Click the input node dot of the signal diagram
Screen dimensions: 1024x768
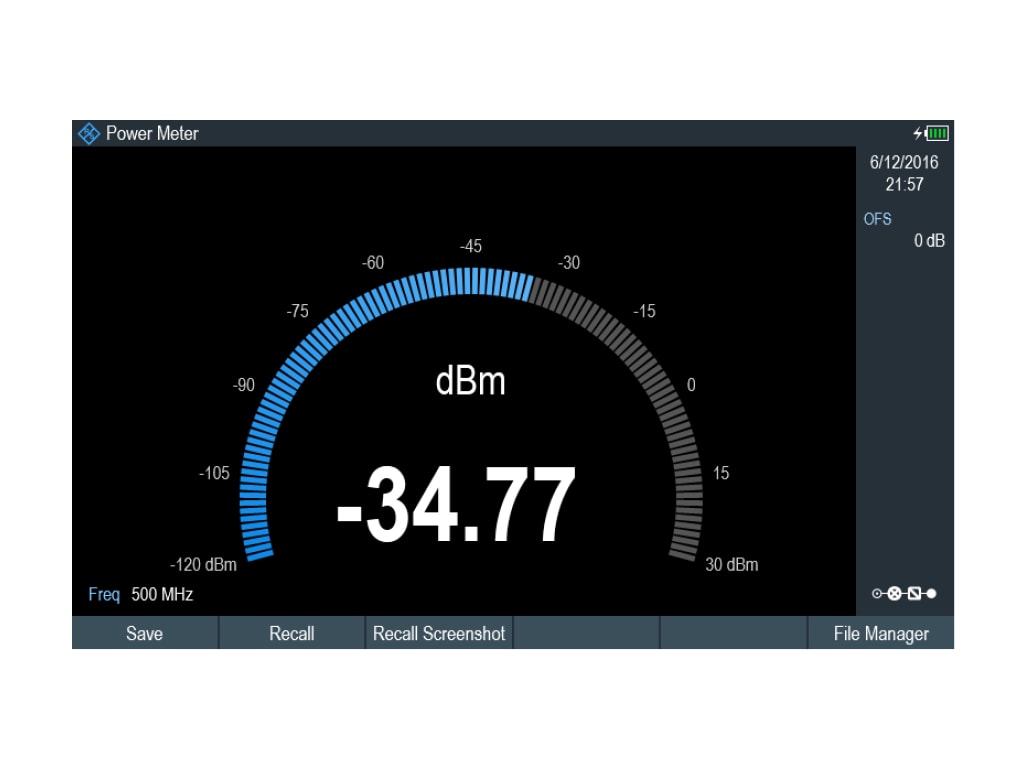click(x=876, y=592)
